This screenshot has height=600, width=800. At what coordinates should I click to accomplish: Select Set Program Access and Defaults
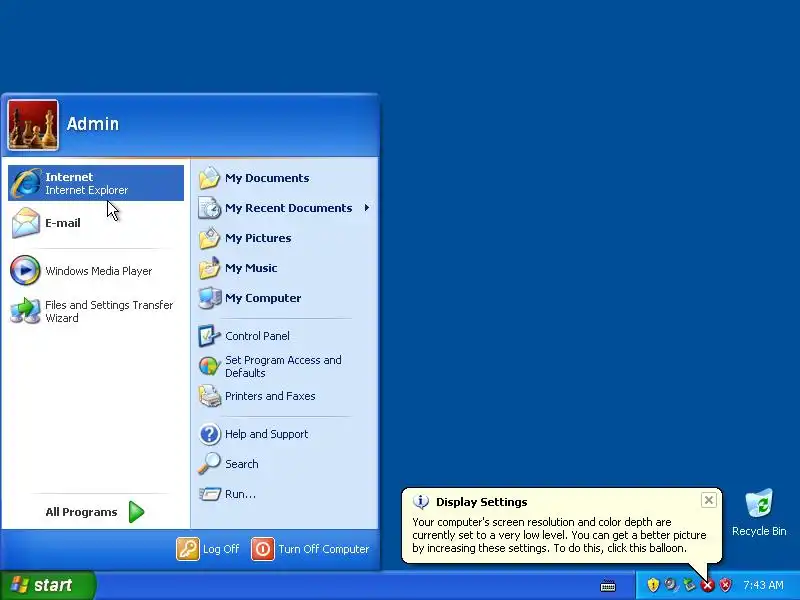tap(286, 366)
